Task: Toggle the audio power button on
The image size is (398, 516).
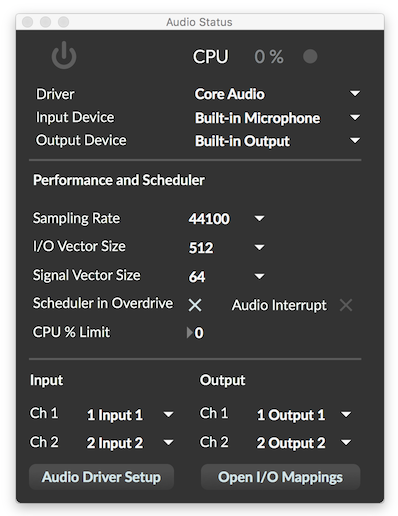Action: pos(64,55)
